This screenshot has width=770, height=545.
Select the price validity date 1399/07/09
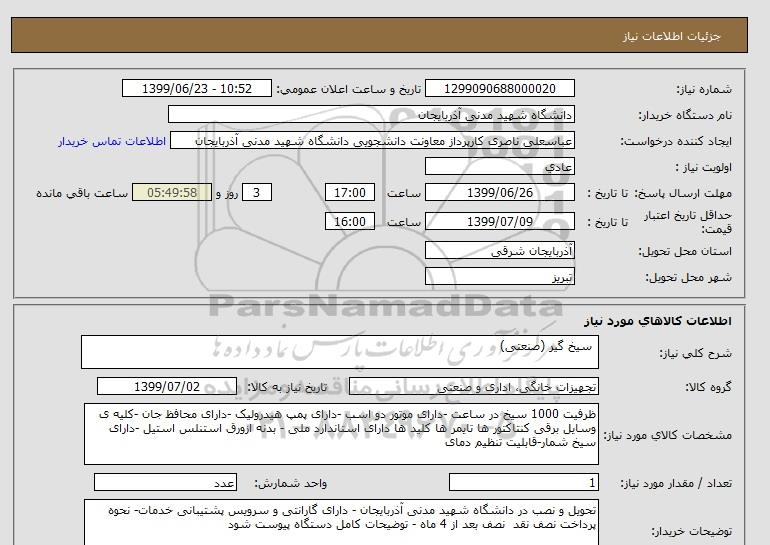click(x=500, y=221)
